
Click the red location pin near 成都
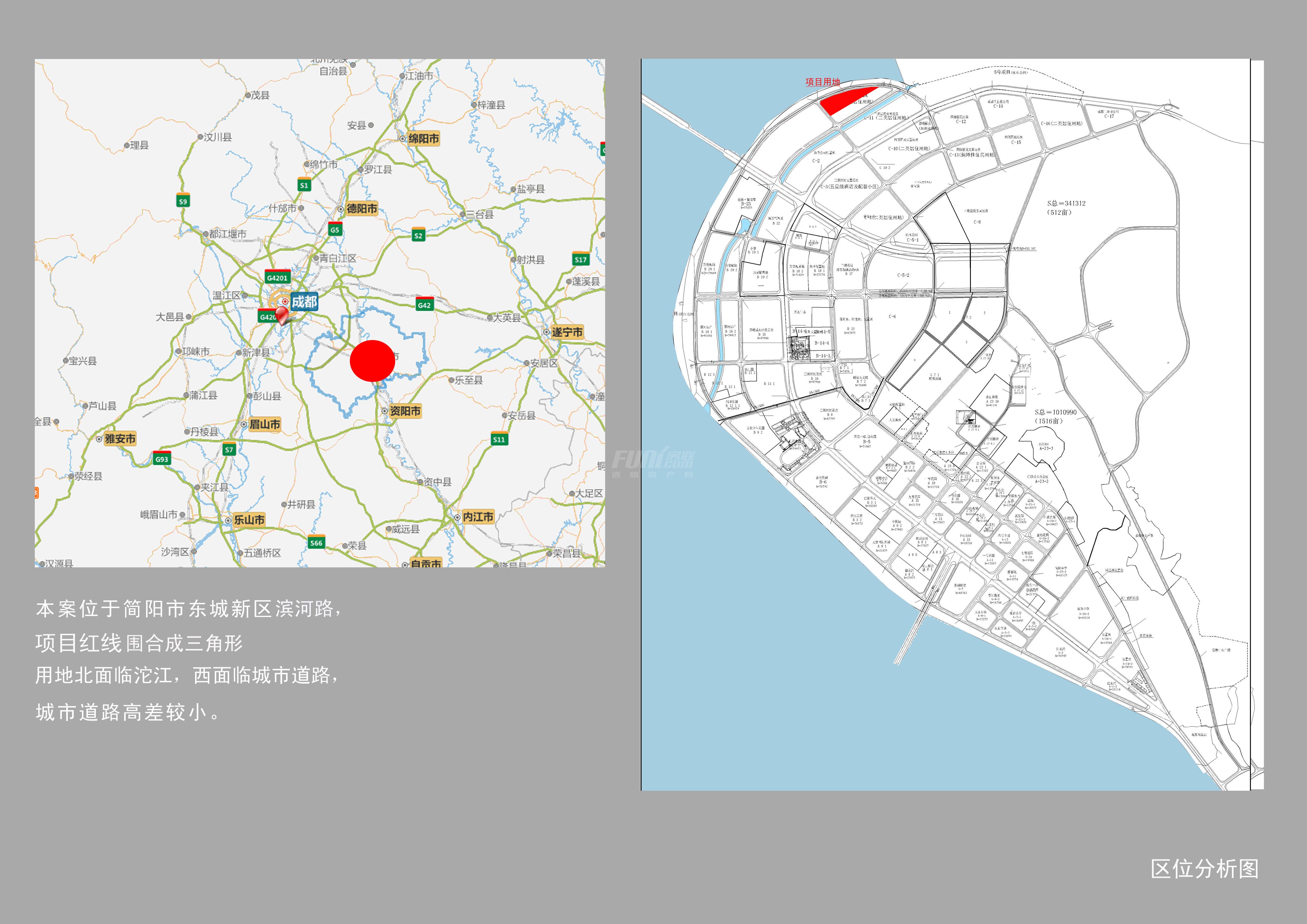click(x=282, y=315)
